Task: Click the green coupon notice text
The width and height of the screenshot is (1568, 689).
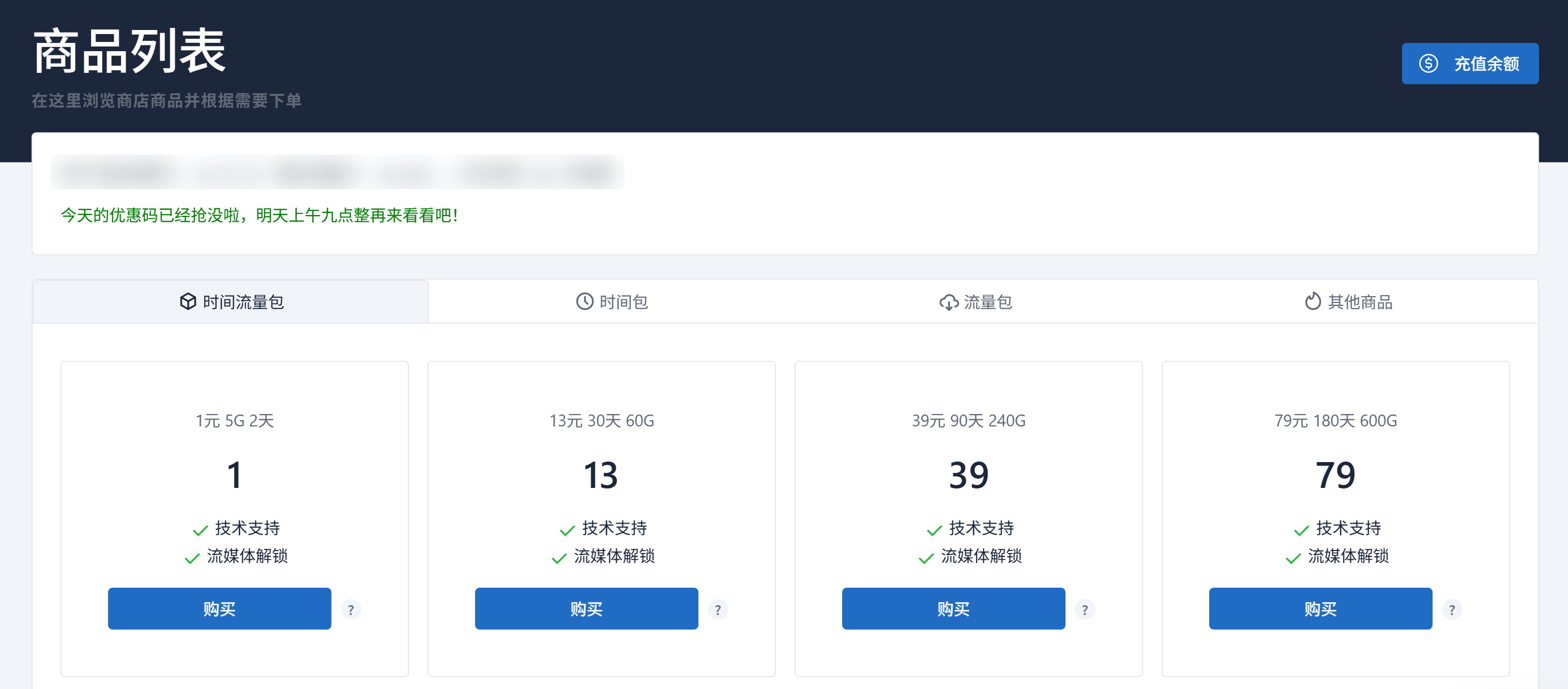Action: (x=260, y=216)
